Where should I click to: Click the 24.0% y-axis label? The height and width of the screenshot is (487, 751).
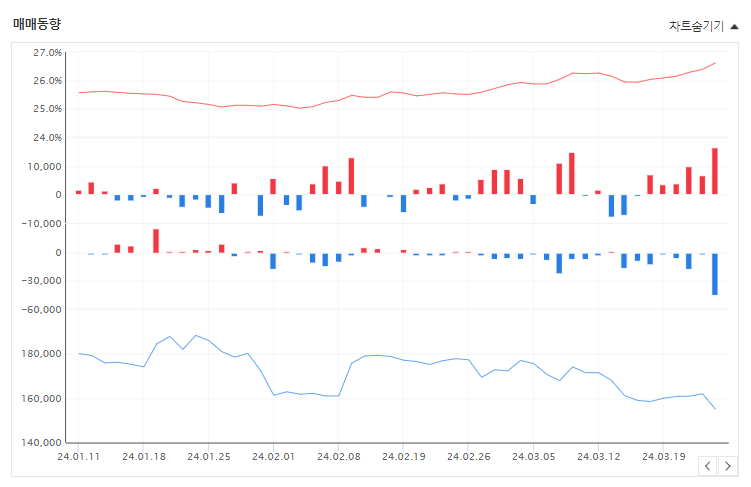[x=47, y=138]
